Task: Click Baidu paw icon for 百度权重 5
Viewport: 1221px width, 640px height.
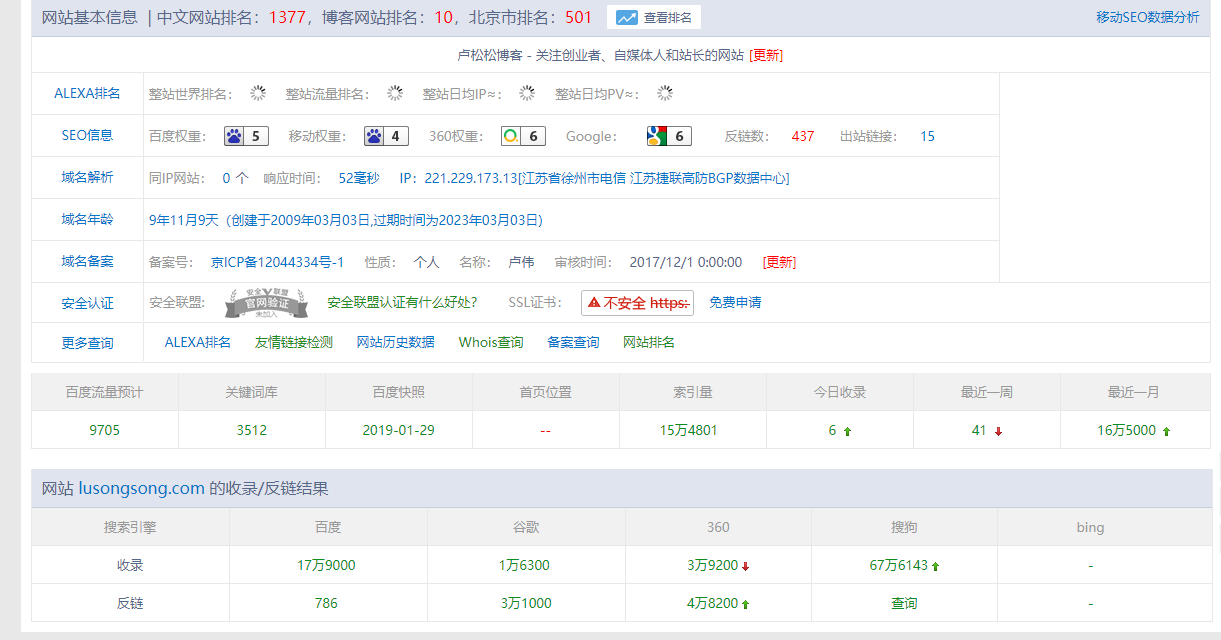Action: point(234,136)
